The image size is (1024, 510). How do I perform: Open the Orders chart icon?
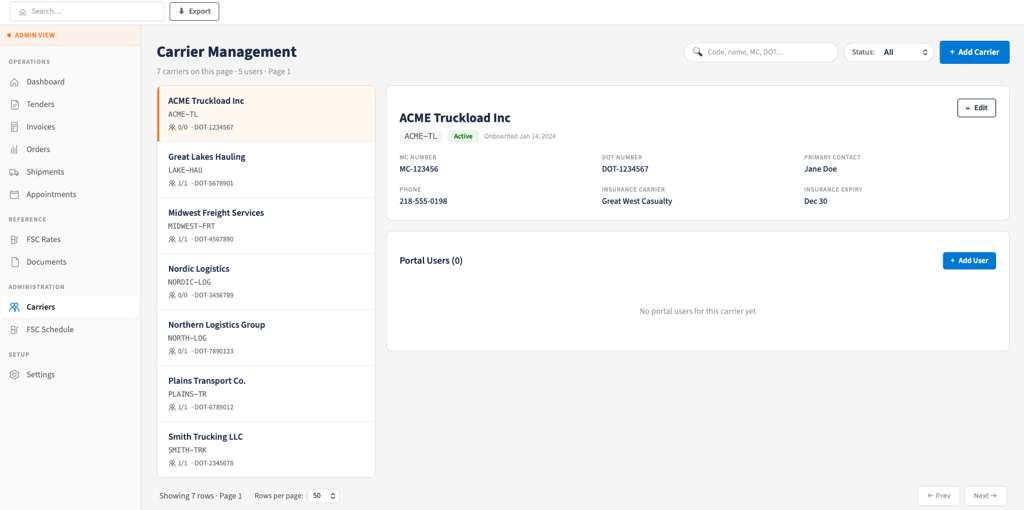pyautogui.click(x=14, y=150)
